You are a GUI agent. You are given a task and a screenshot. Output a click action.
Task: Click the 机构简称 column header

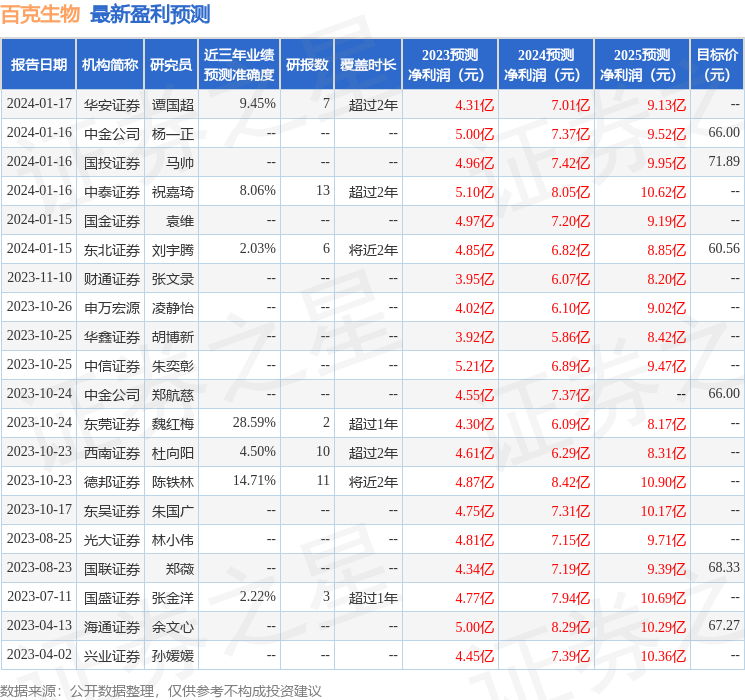pyautogui.click(x=110, y=64)
